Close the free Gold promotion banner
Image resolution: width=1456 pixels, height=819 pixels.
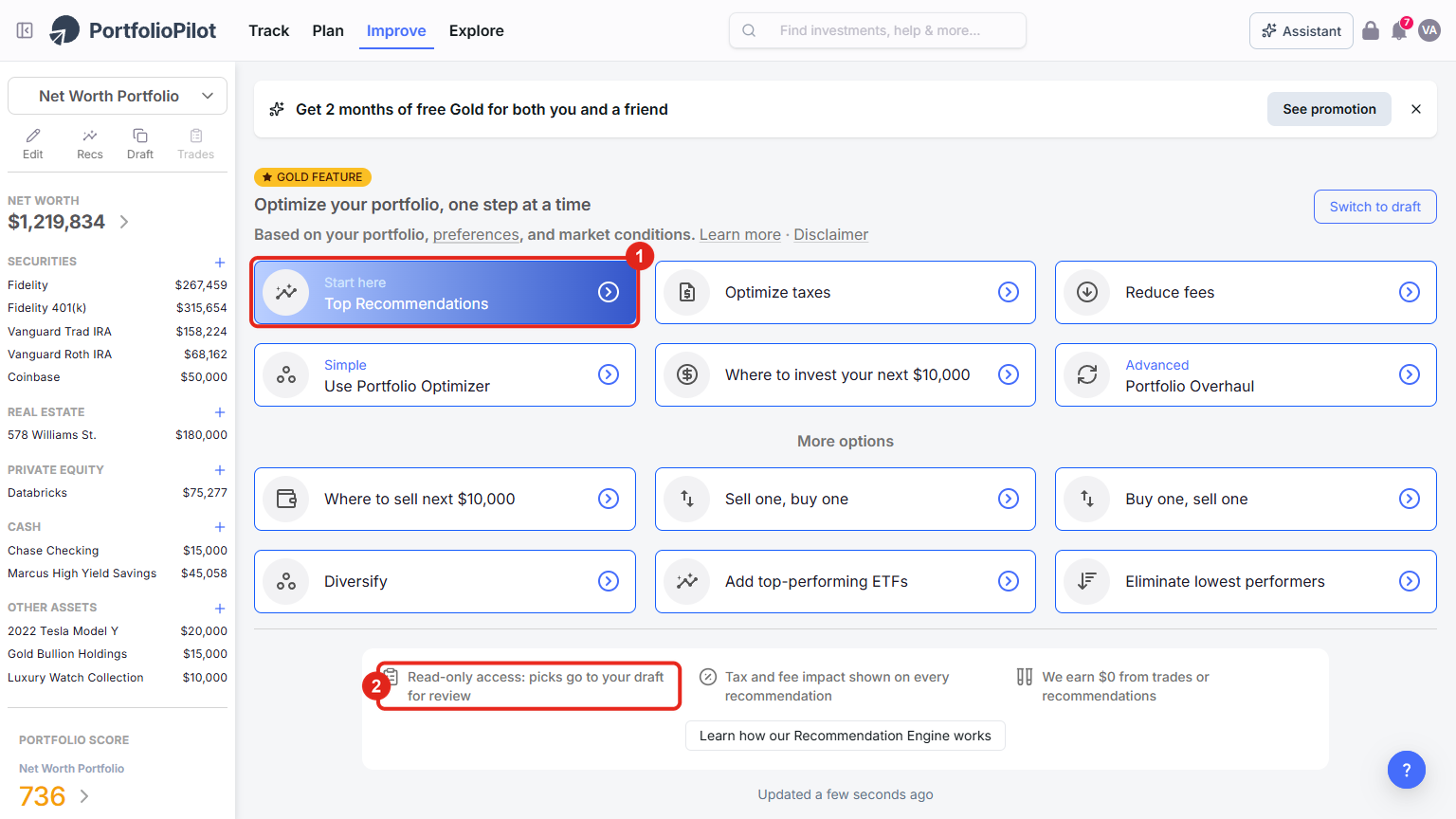(x=1416, y=109)
